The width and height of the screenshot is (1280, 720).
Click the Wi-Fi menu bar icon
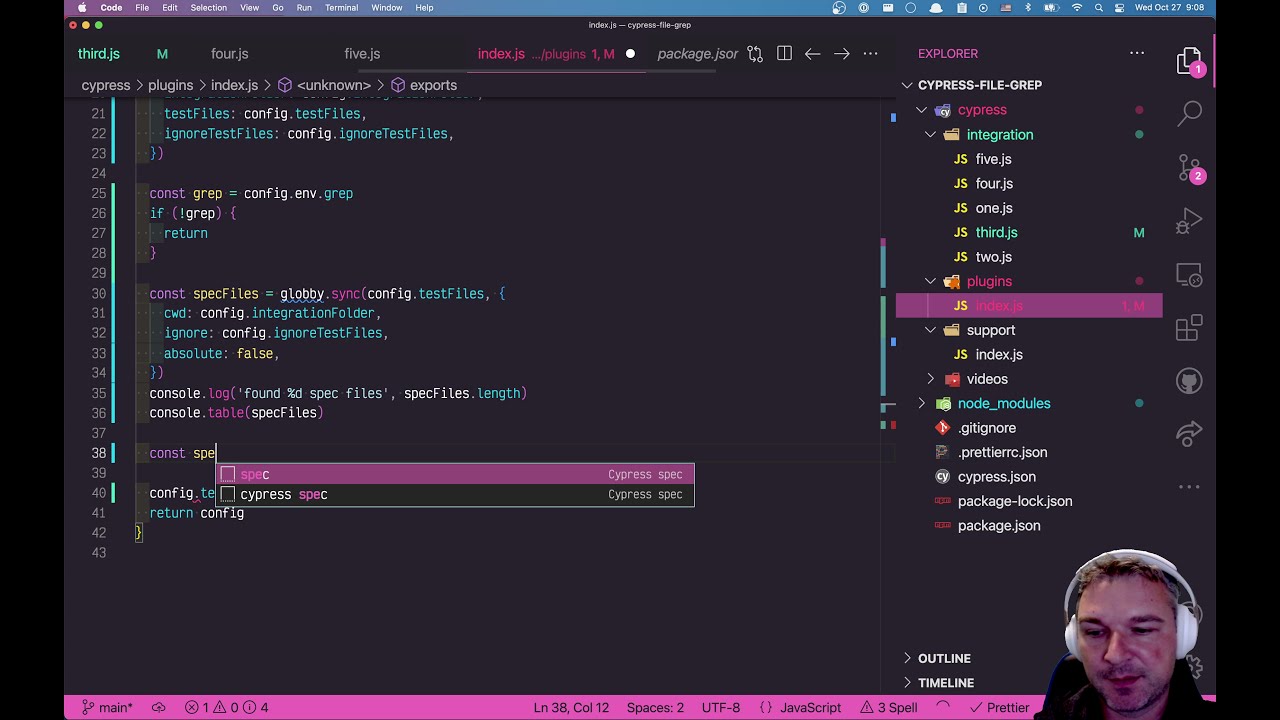click(x=1076, y=8)
